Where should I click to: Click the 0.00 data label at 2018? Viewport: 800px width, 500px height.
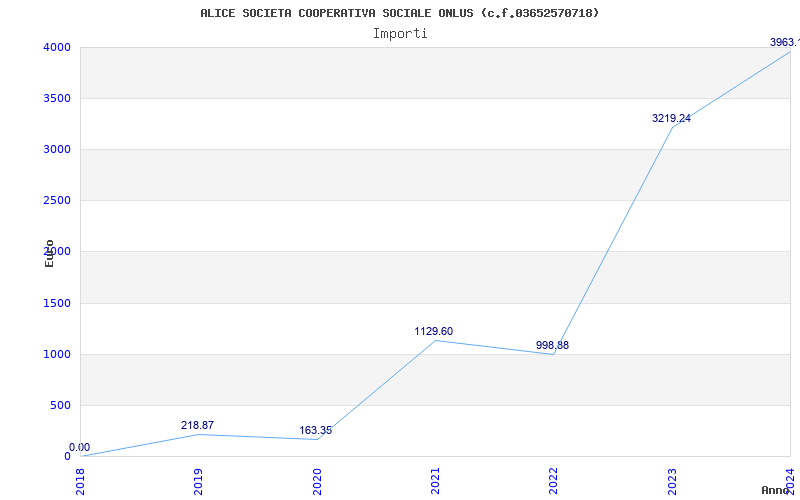tap(80, 447)
